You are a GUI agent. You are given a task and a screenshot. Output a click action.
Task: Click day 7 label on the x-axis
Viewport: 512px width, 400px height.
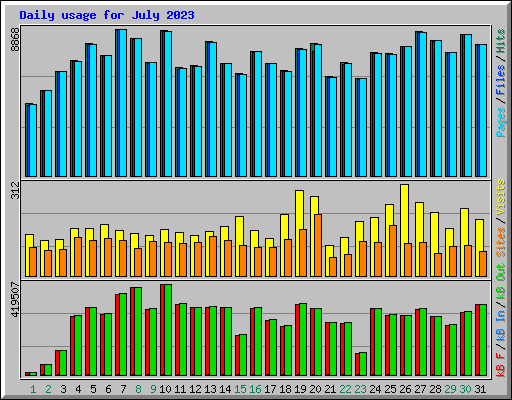click(123, 389)
